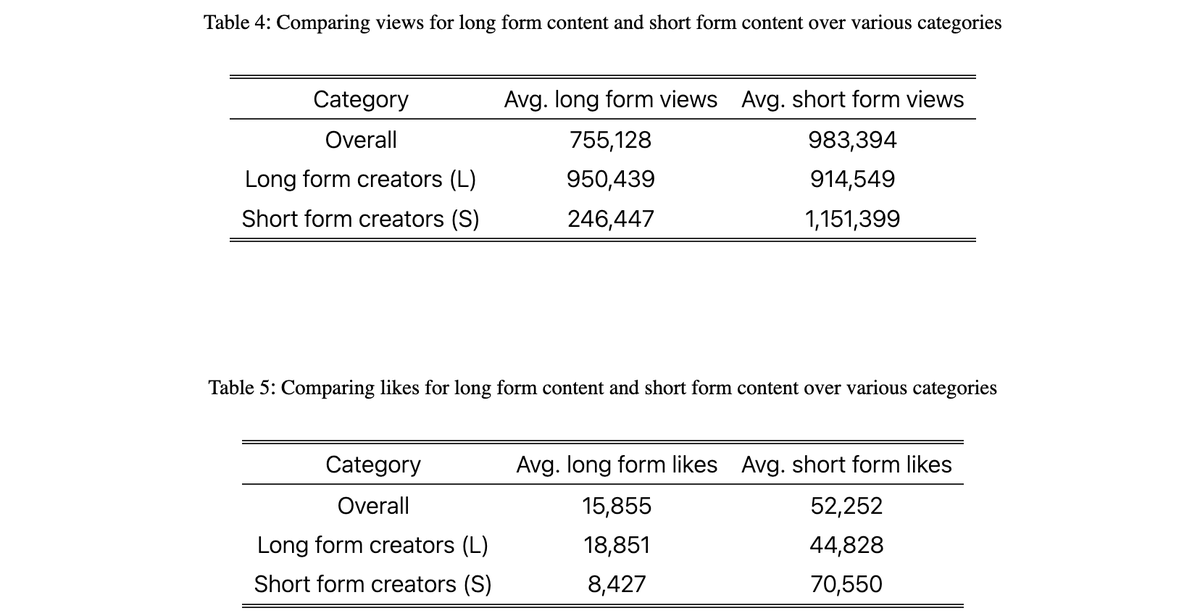Image resolution: width=1200 pixels, height=616 pixels.
Task: Select the 'Avg. short form likes' column header
Action: tap(846, 465)
